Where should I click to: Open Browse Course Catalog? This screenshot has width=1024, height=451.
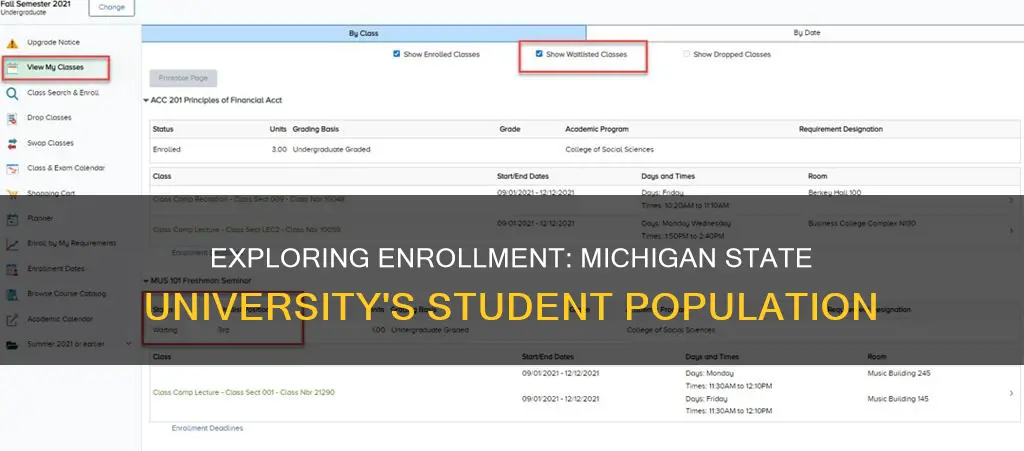pyautogui.click(x=67, y=294)
